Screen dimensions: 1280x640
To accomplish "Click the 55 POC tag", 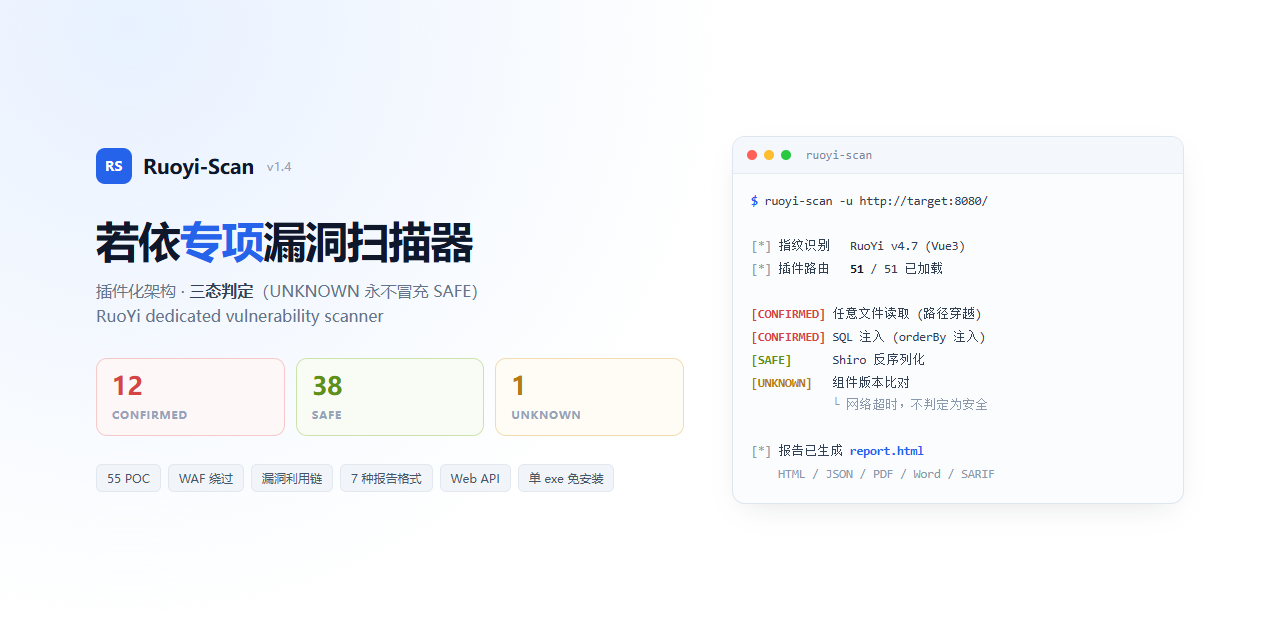I will pyautogui.click(x=128, y=478).
